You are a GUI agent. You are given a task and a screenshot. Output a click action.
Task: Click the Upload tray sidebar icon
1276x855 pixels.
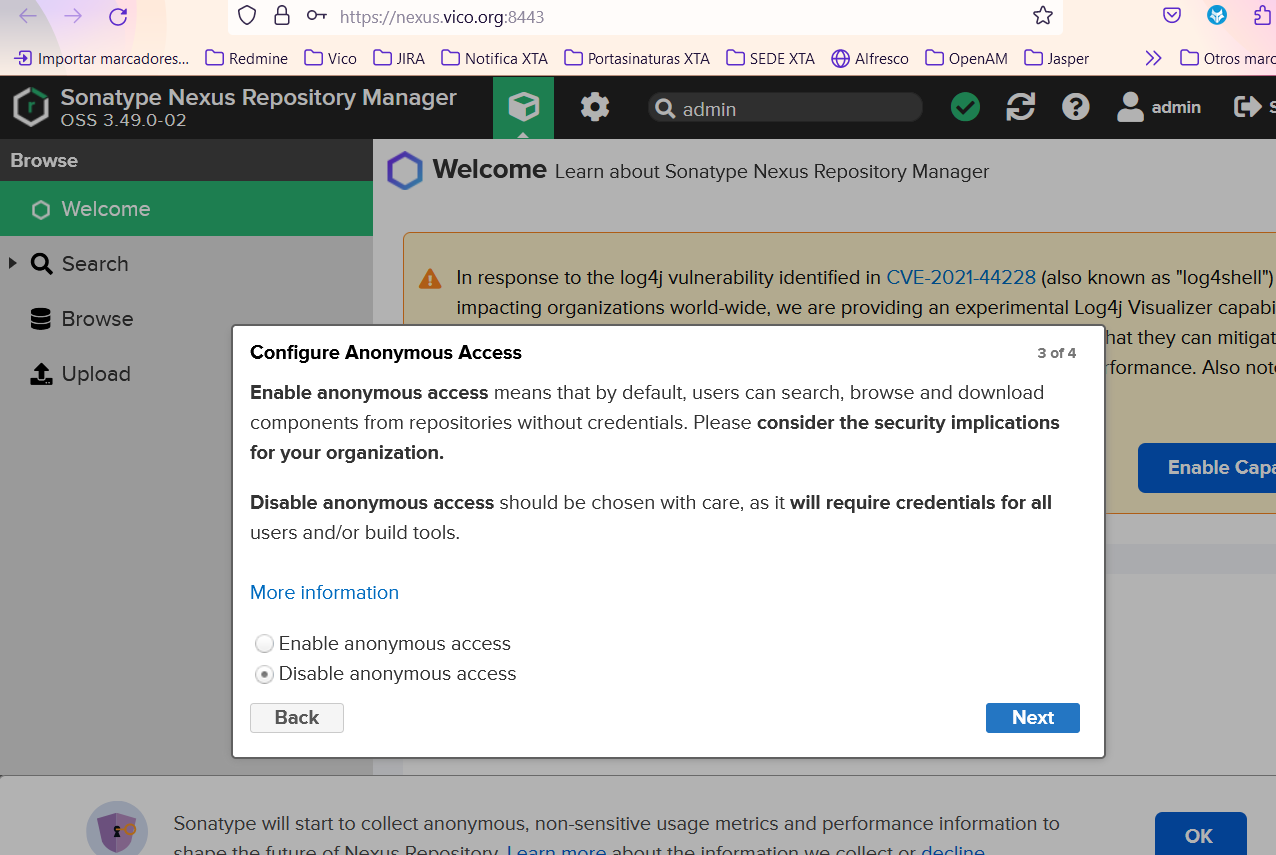(x=41, y=374)
